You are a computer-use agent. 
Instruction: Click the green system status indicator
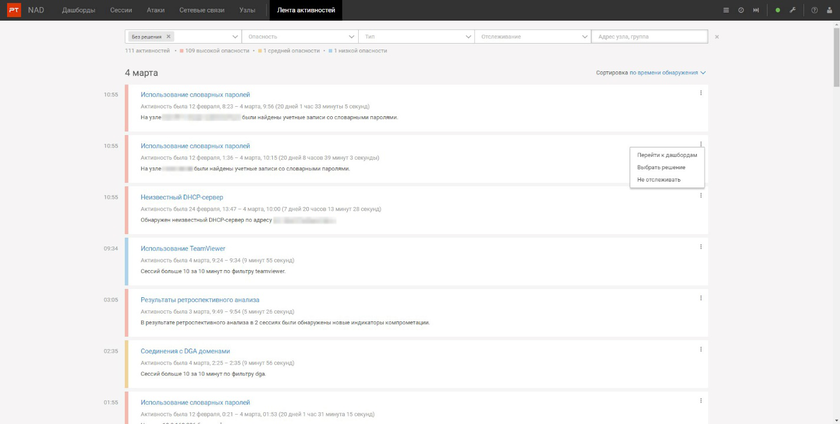[777, 10]
